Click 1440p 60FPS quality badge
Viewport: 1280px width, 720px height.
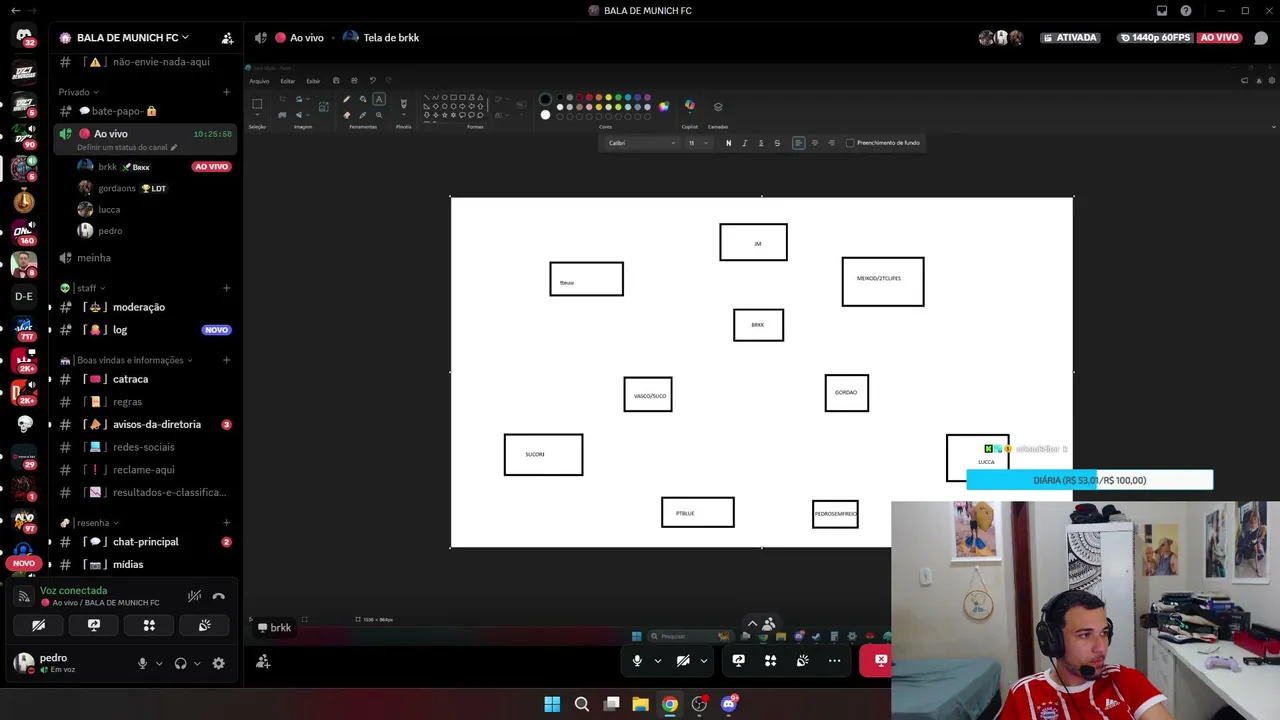tap(1155, 38)
